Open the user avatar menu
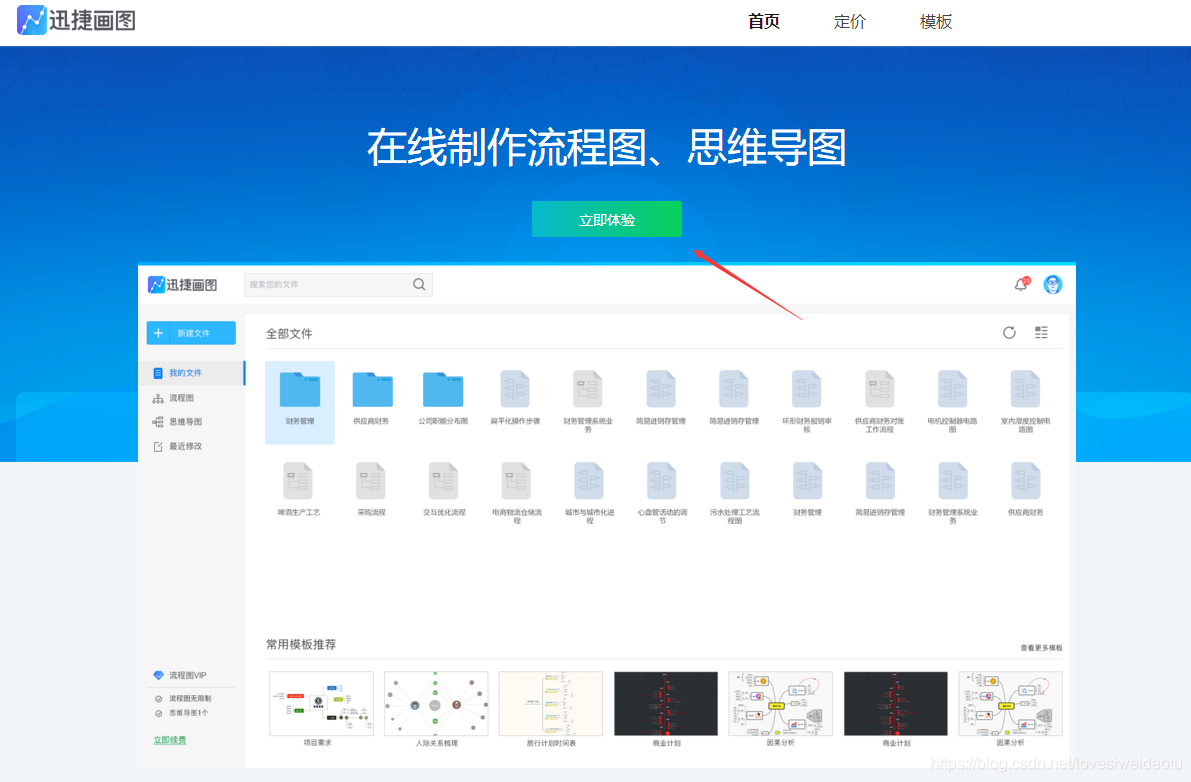The image size is (1191, 782). click(1053, 285)
